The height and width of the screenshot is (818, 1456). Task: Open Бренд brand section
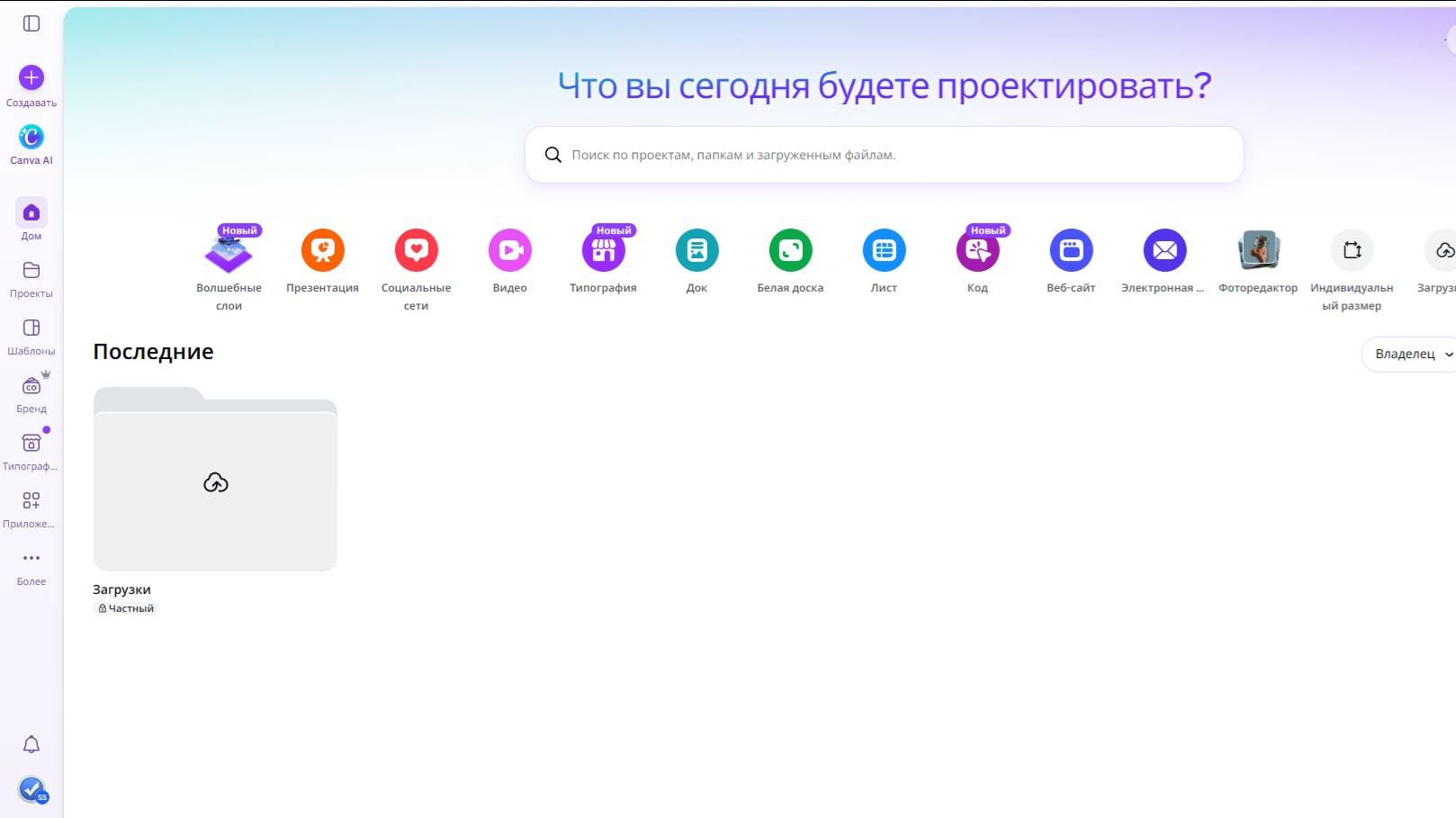pos(31,385)
